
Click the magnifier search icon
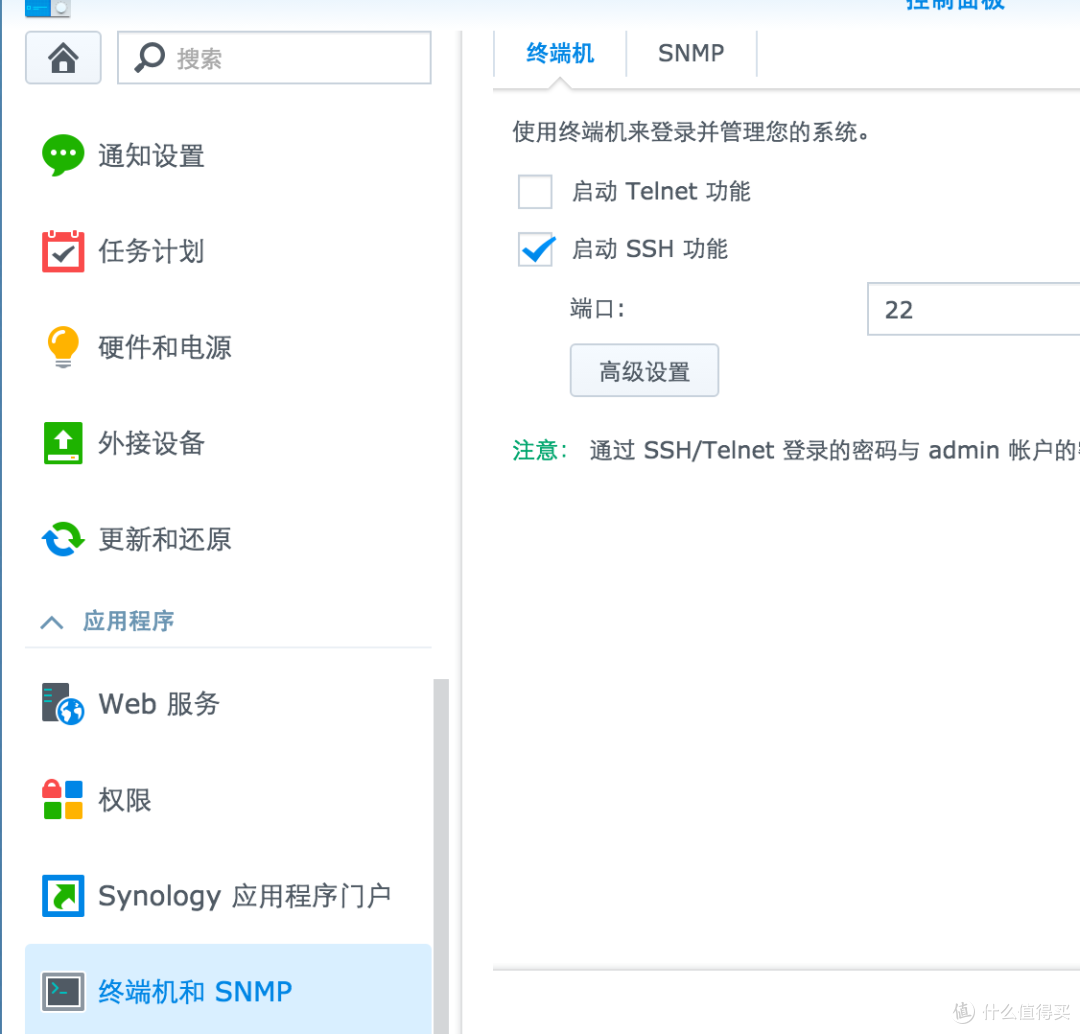tap(149, 58)
